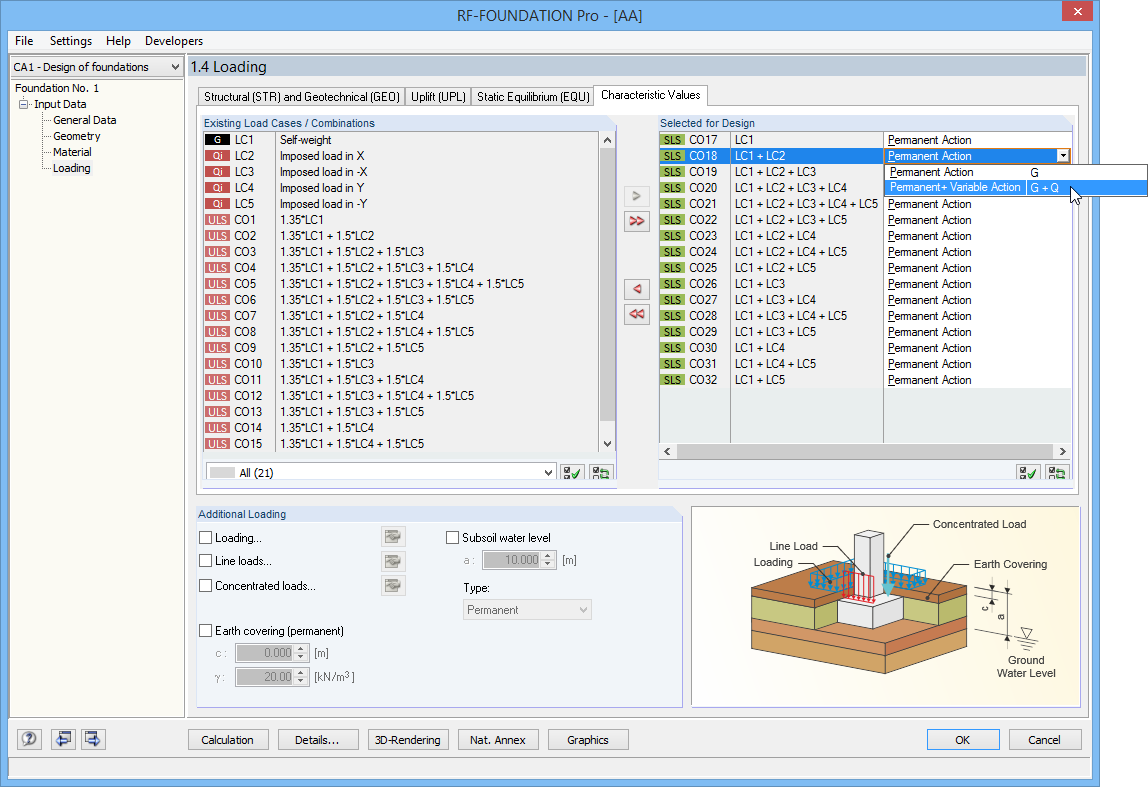Screen dimensions: 1148x787
Task: Click the foundation loading illustration image
Action: point(886,607)
